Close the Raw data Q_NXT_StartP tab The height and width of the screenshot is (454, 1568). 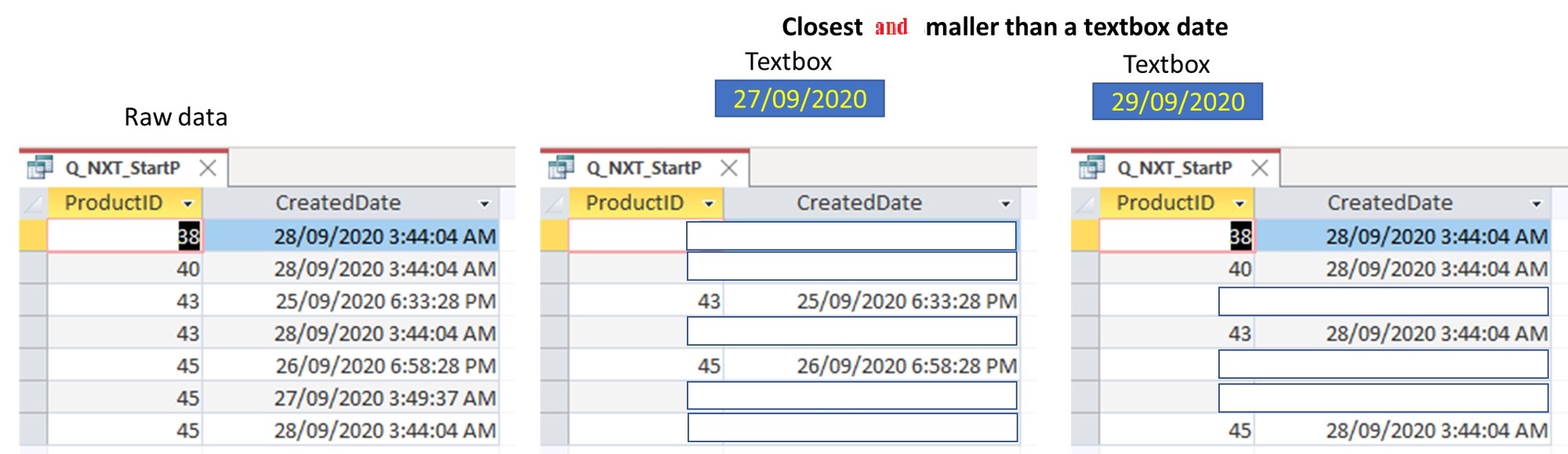[208, 168]
